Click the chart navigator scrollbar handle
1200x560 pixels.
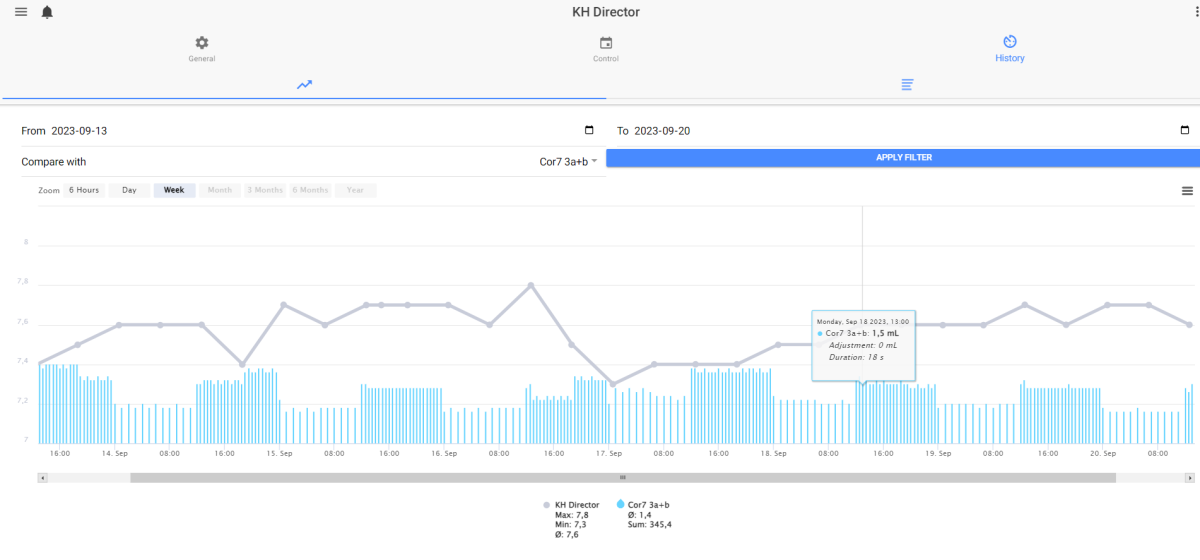[622, 478]
